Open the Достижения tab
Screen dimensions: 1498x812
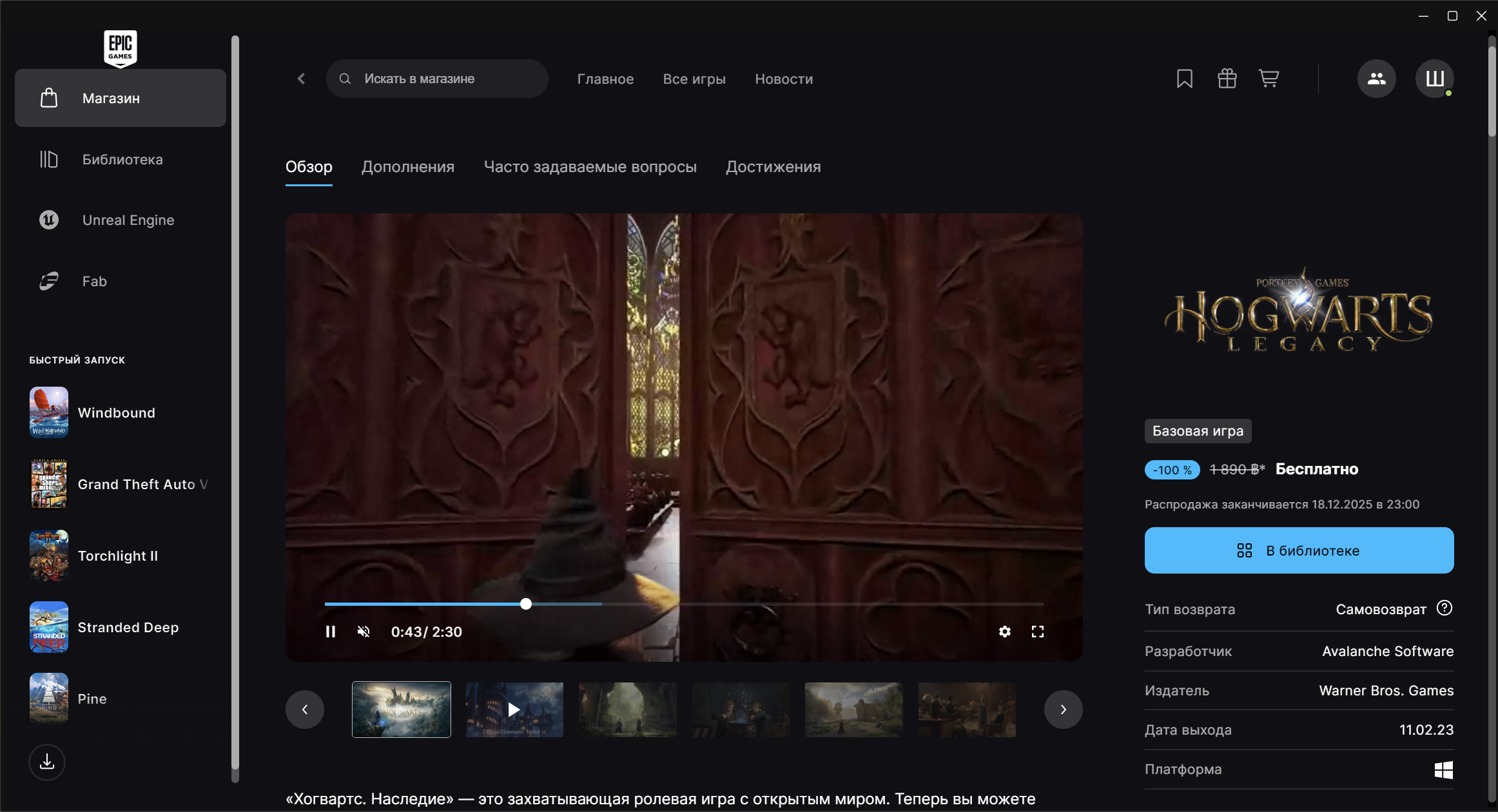point(773,167)
